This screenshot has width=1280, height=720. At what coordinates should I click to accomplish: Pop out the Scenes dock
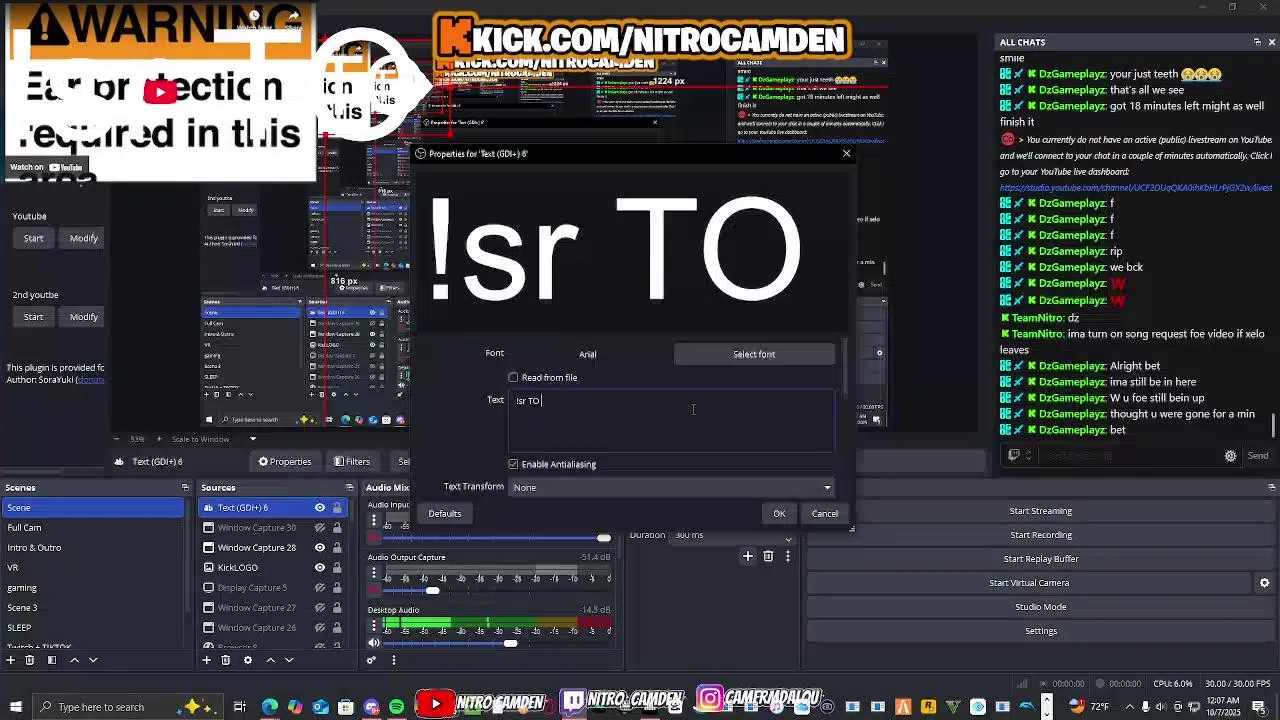pyautogui.click(x=185, y=488)
